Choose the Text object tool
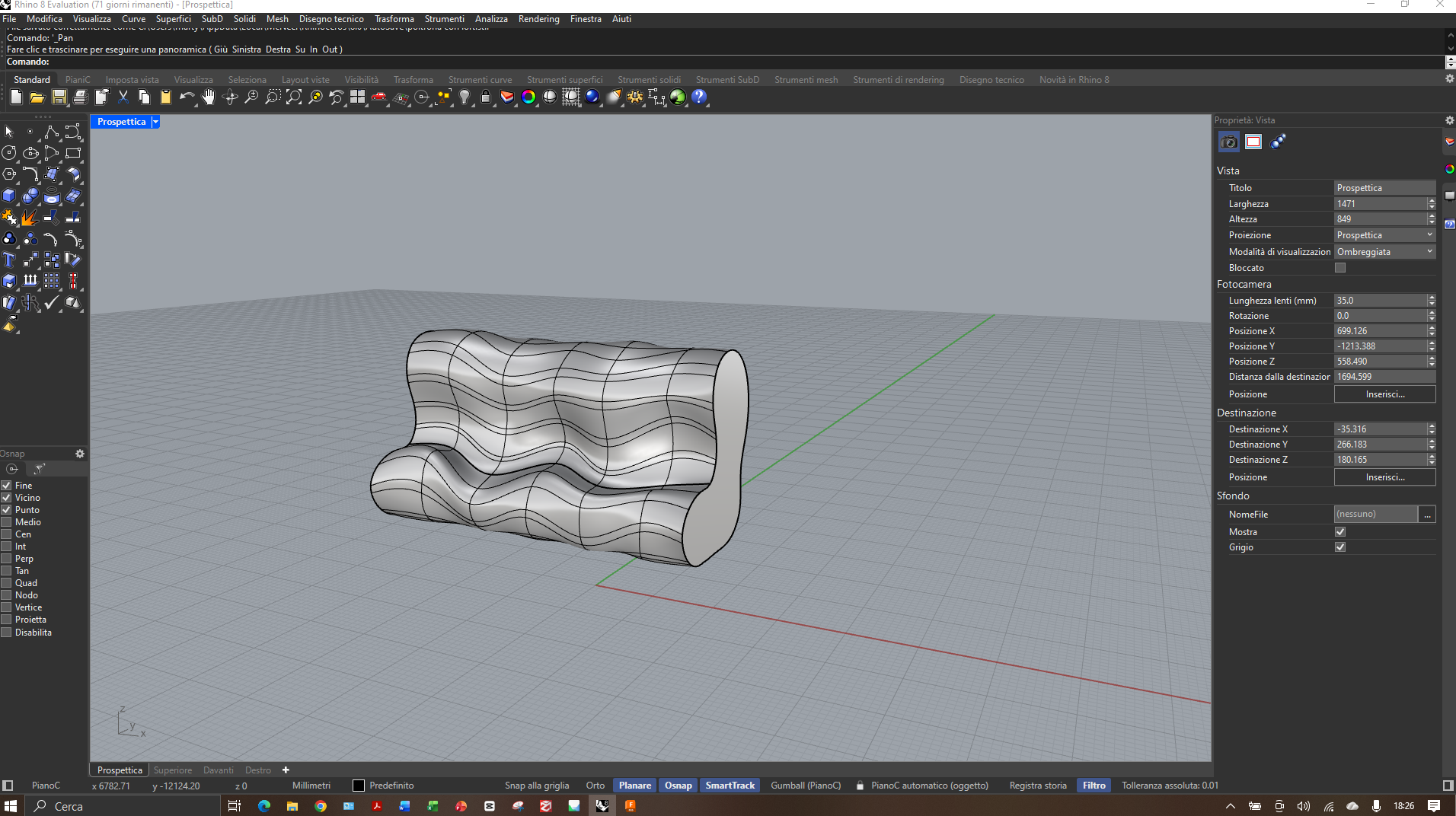The width and height of the screenshot is (1456, 816). 9,260
